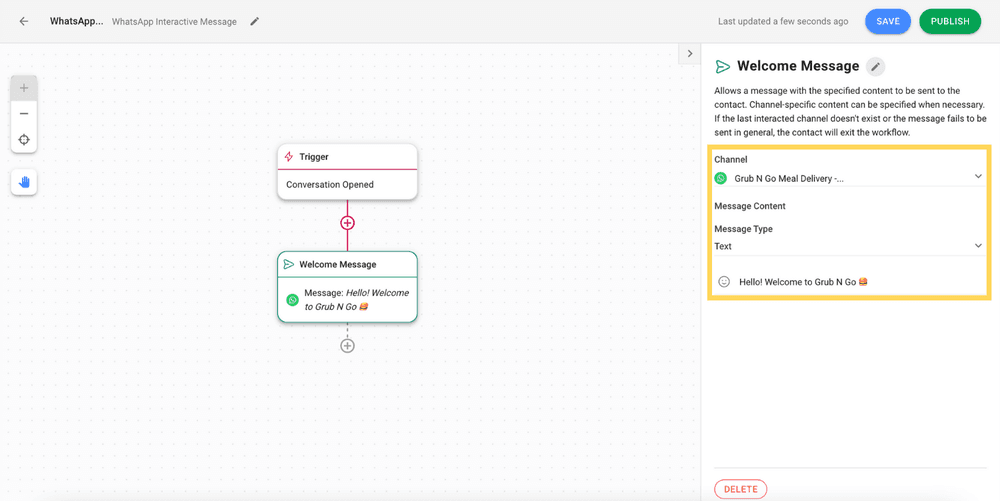Select the Welcome Message node
This screenshot has width=1000, height=501.
tap(347, 287)
